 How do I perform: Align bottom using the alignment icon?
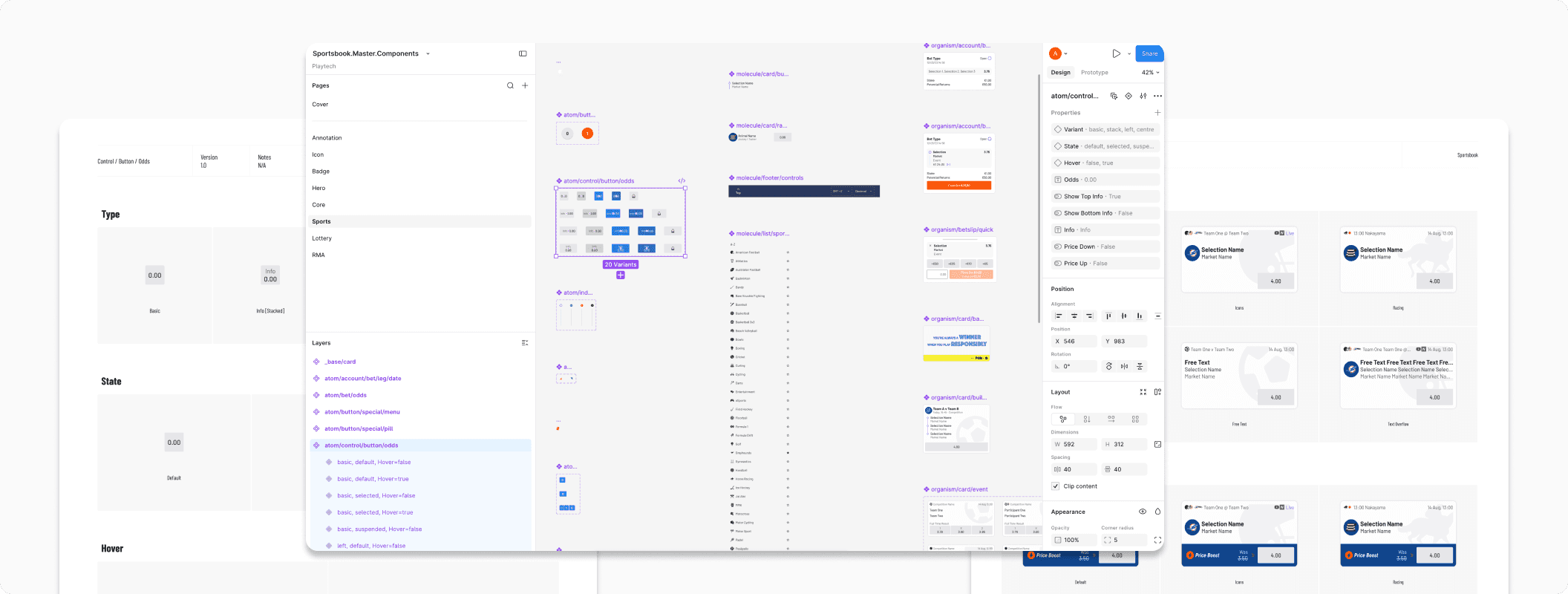coord(1139,316)
